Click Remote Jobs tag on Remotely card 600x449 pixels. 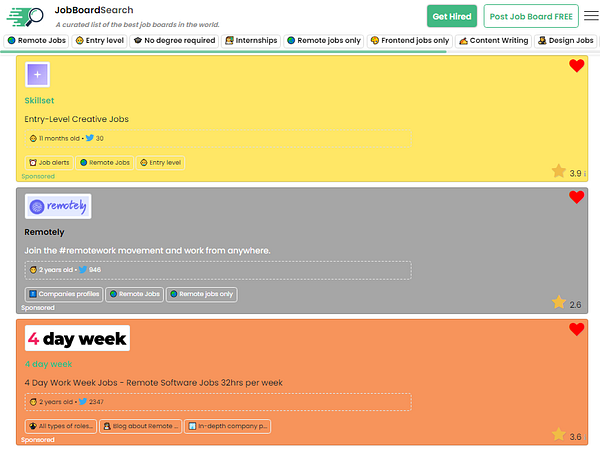134,294
